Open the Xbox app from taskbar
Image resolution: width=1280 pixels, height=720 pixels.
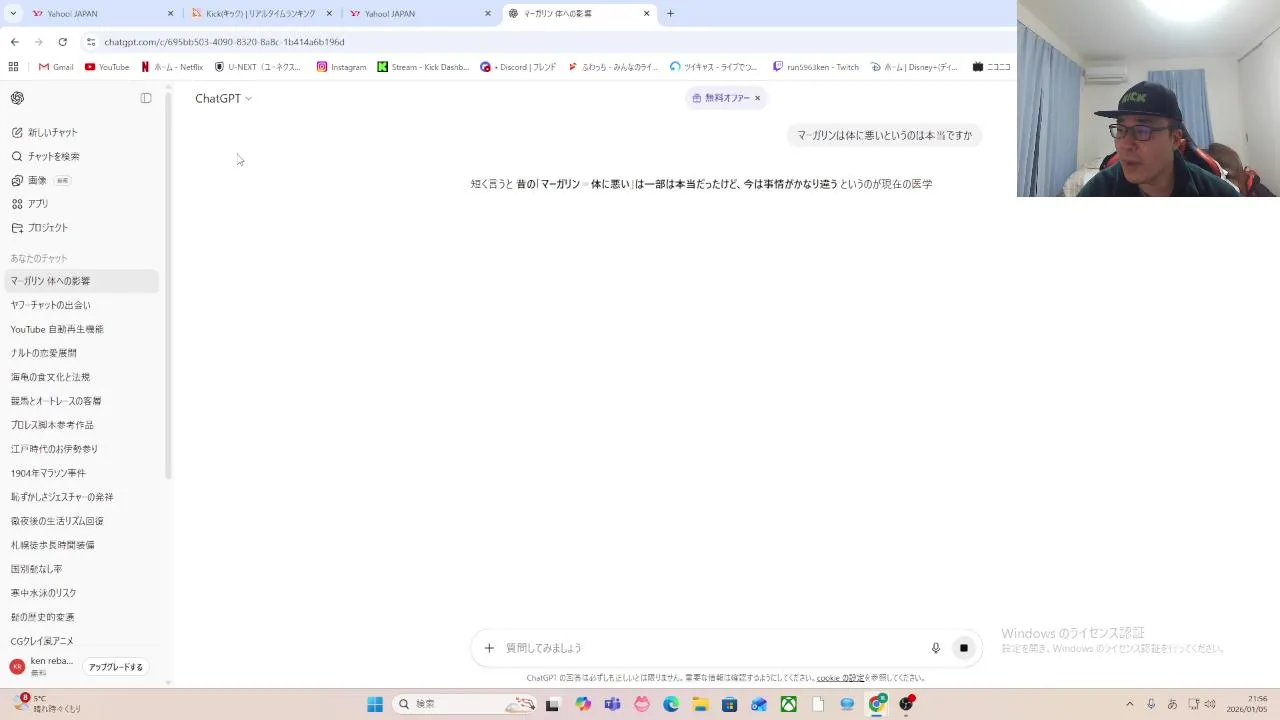coord(789,704)
